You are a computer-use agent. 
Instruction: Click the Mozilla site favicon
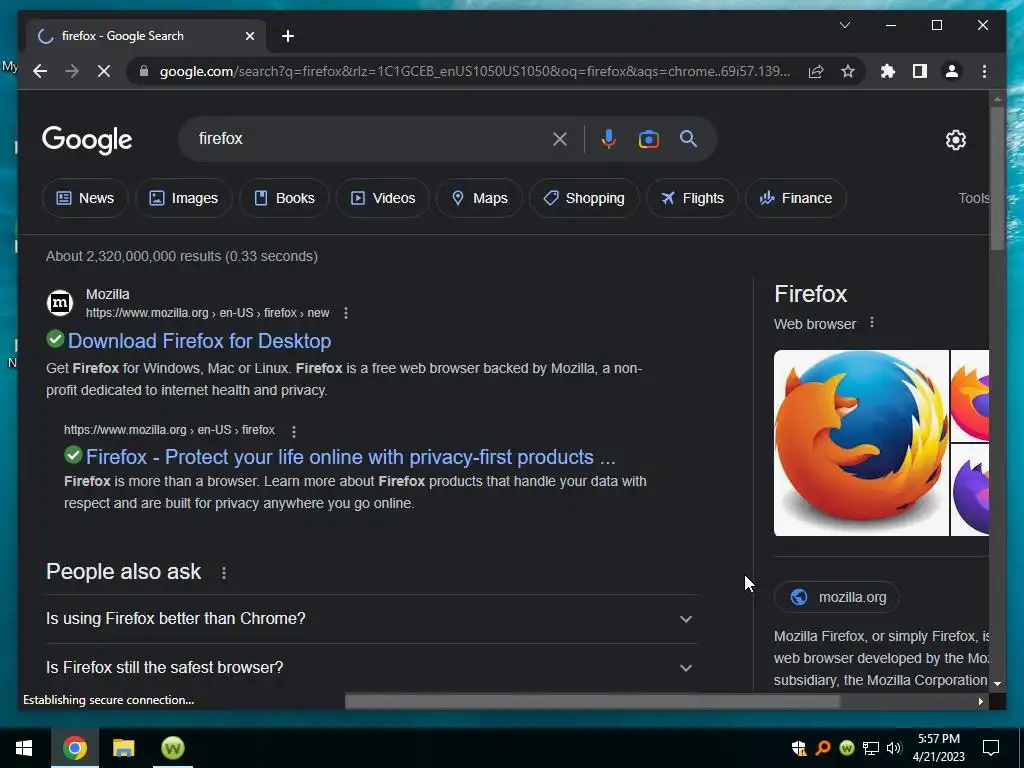59,303
